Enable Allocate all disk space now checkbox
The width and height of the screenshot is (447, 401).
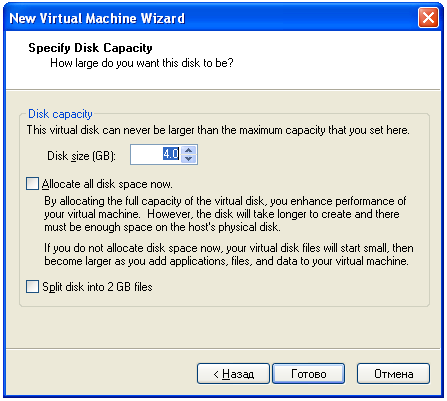[x=32, y=184]
